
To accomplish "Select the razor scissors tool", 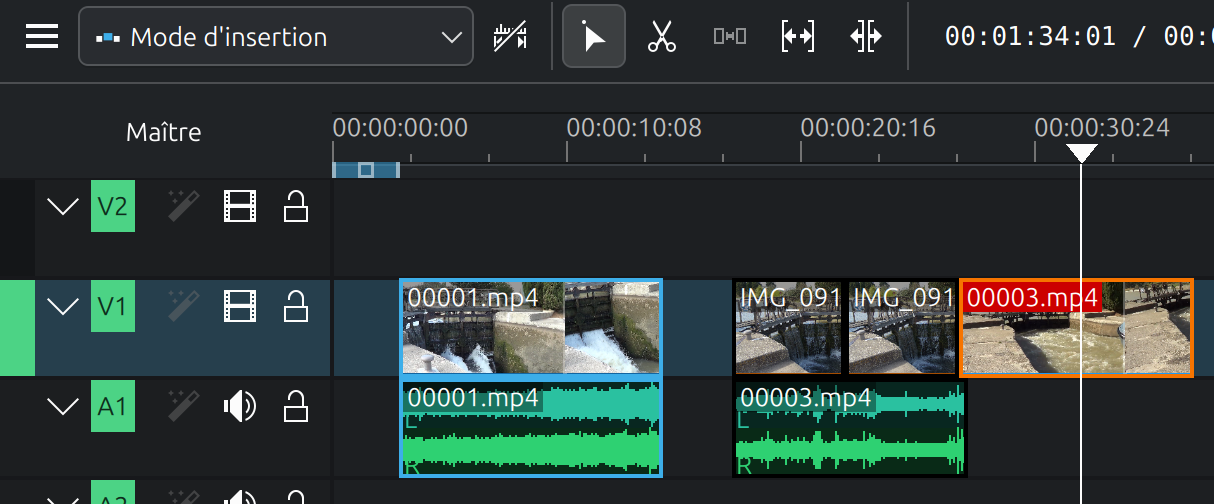I will [661, 37].
